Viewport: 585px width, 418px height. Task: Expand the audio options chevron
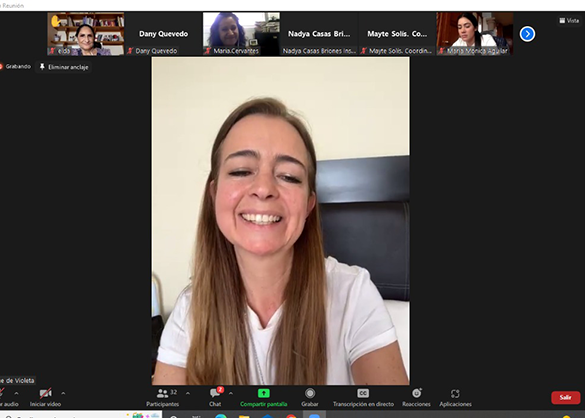[x=16, y=393]
